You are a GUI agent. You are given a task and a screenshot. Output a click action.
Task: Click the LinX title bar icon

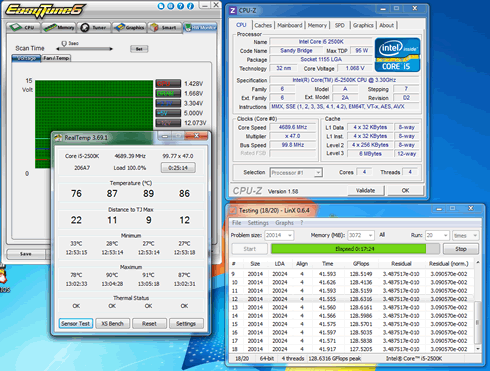point(233,210)
